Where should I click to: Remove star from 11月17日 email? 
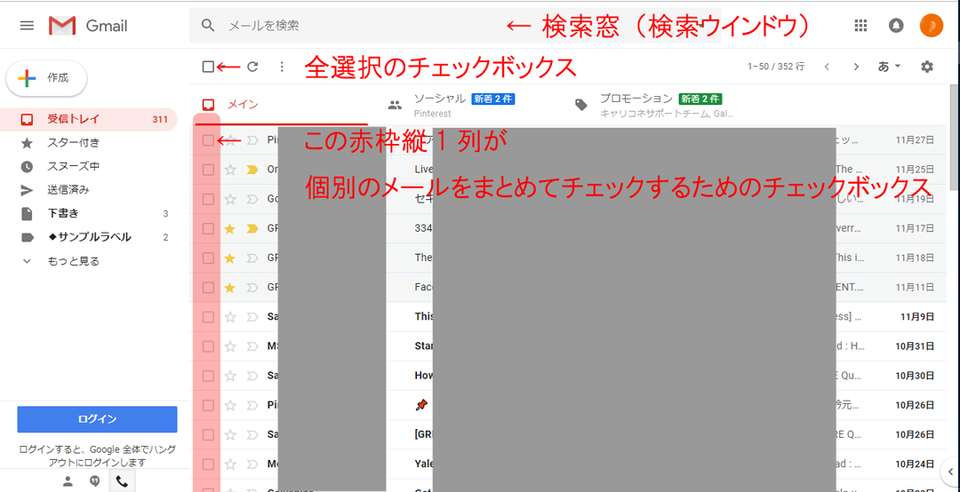[x=230, y=229]
